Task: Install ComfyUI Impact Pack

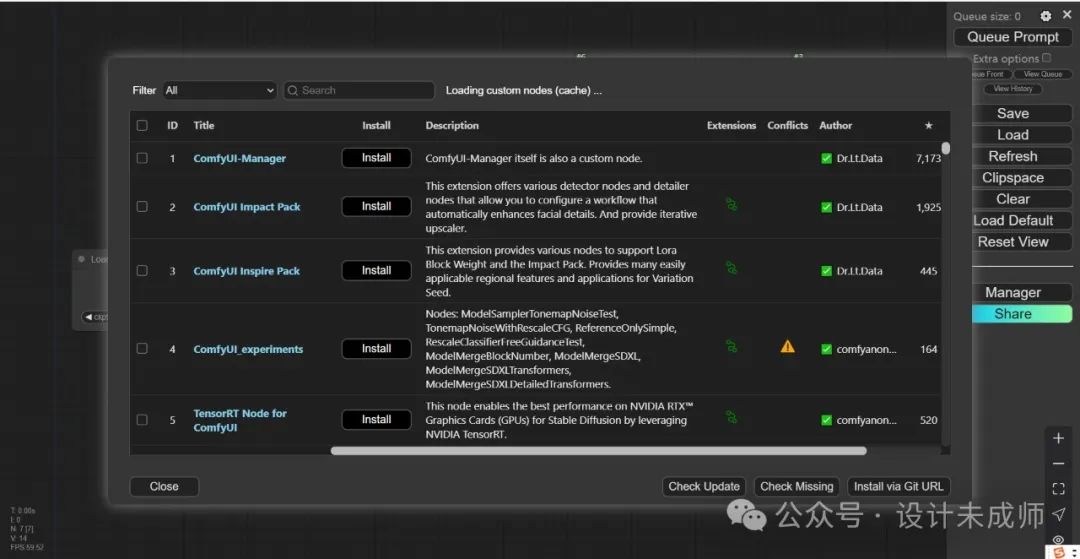Action: coord(376,207)
